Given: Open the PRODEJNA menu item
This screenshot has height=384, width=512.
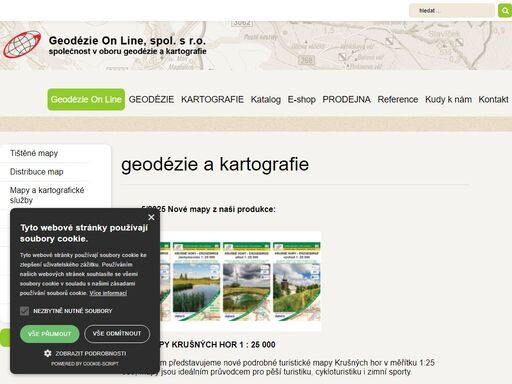Looking at the screenshot, I should point(347,99).
